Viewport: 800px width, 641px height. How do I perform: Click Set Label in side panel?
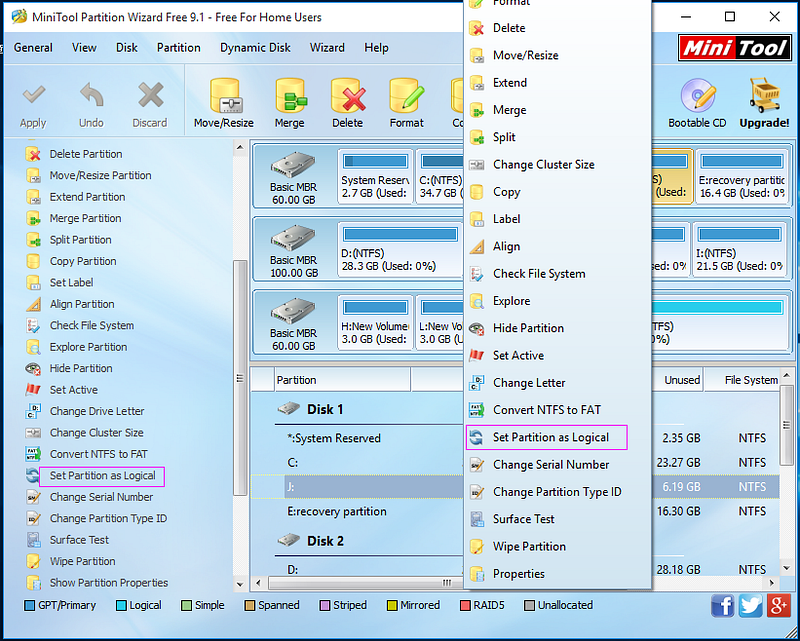(71, 283)
